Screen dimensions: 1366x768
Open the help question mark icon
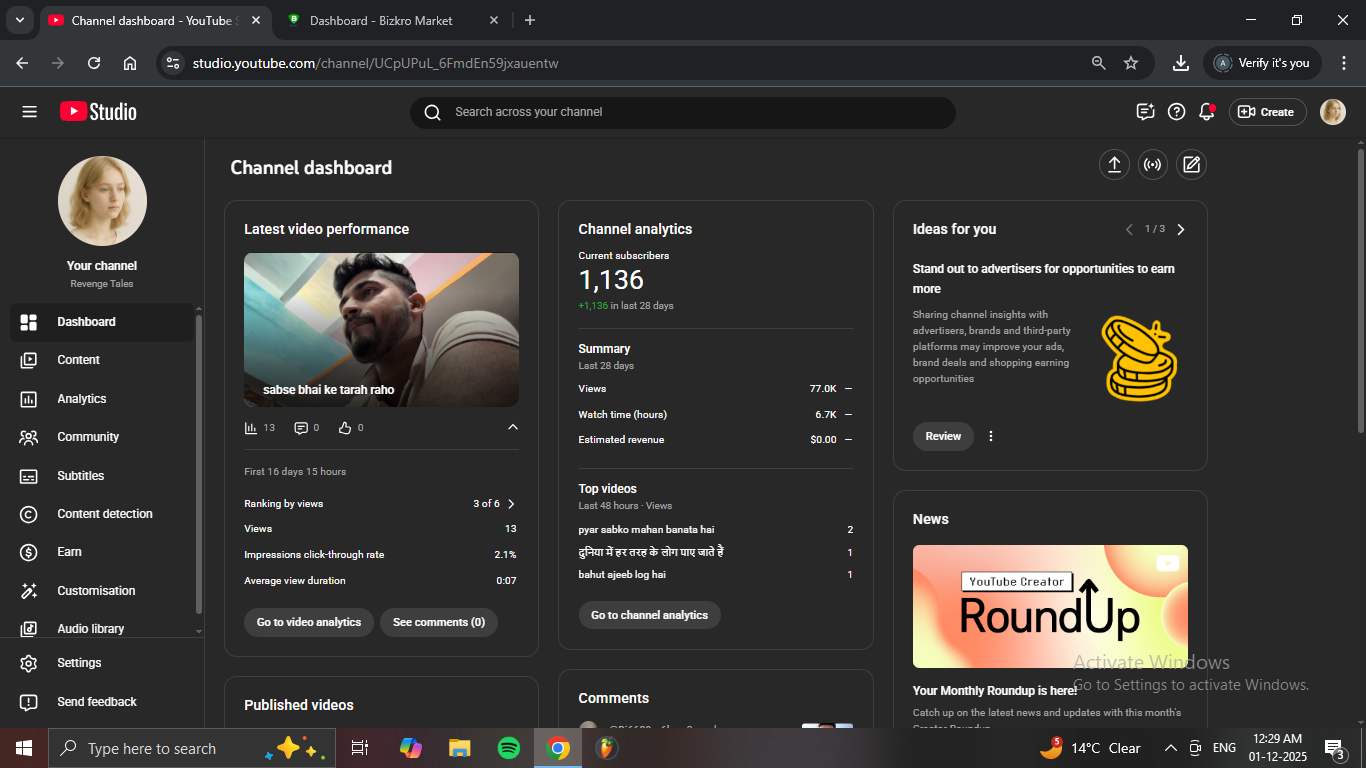click(x=1177, y=112)
